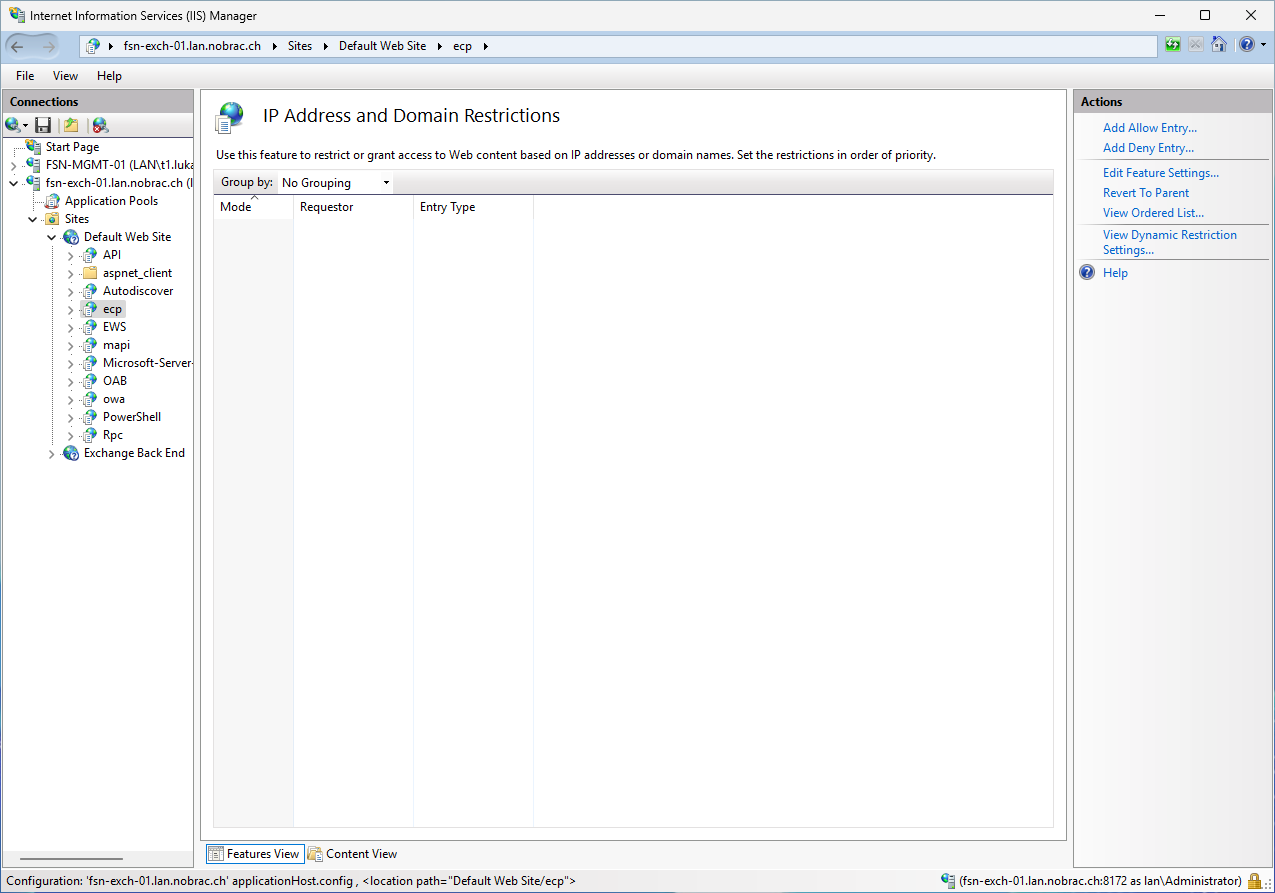Select the OAB application node
This screenshot has width=1275, height=893.
click(x=115, y=381)
